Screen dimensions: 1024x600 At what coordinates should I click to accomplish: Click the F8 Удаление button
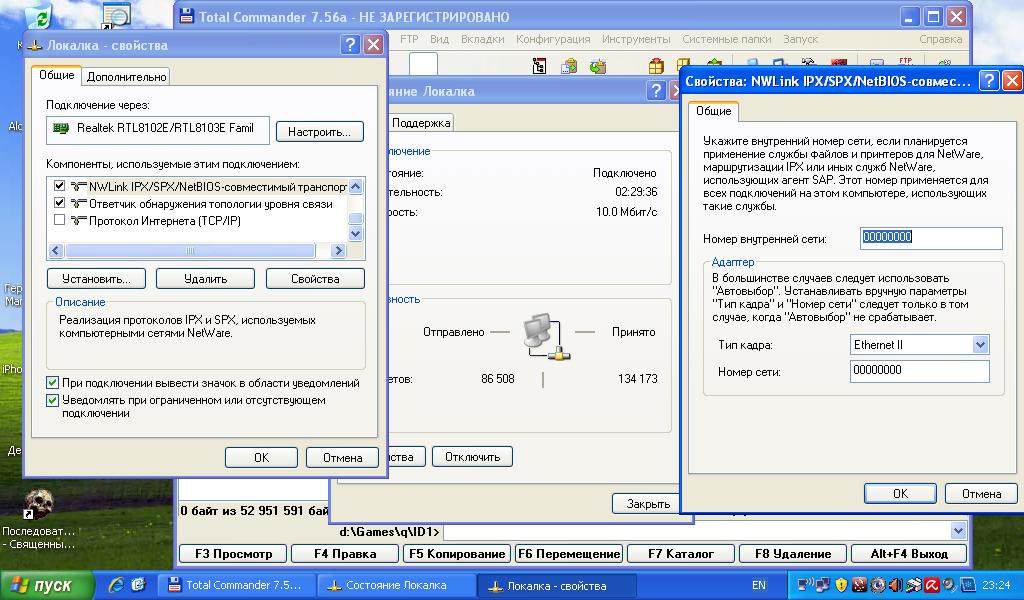[x=793, y=554]
